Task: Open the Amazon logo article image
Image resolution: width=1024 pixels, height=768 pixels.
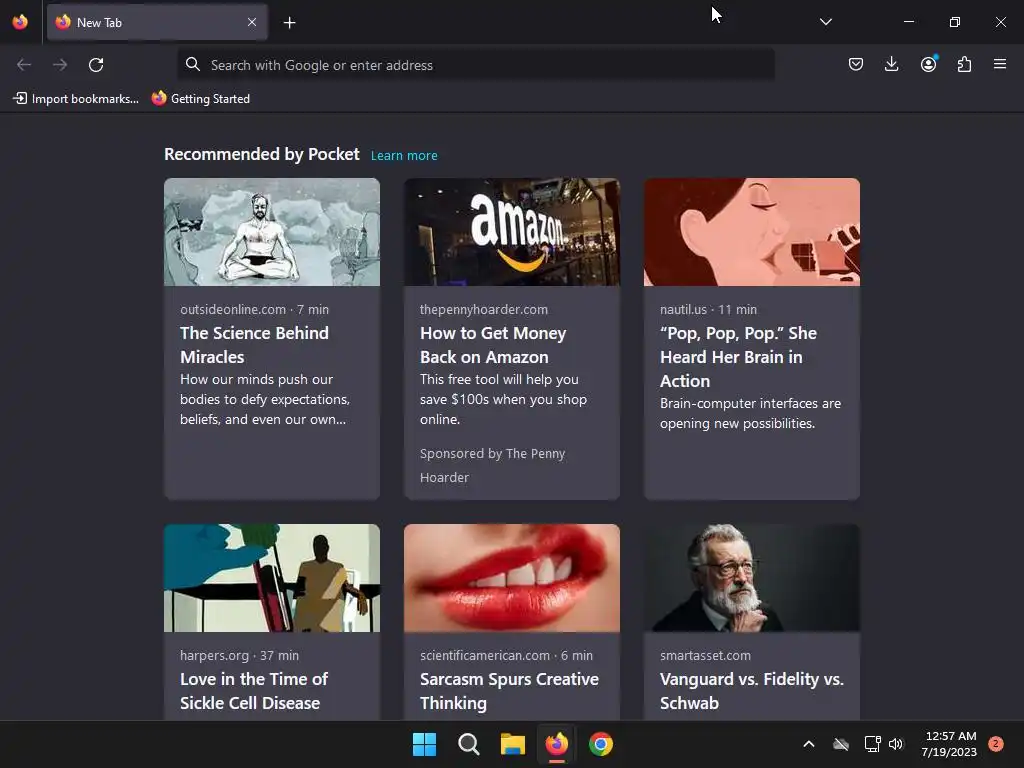Action: point(512,232)
